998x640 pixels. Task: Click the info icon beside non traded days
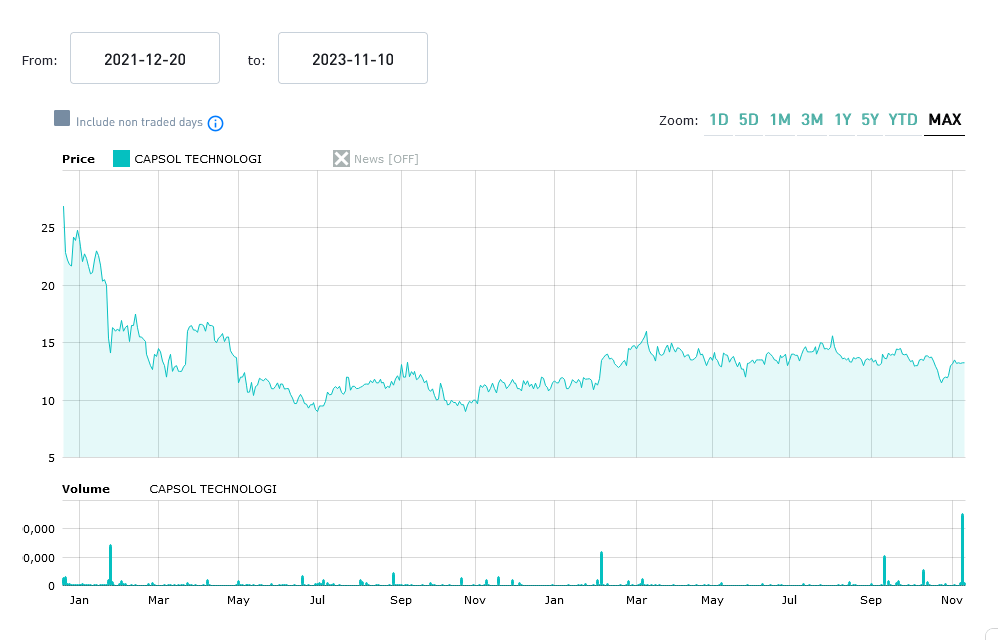pos(215,123)
